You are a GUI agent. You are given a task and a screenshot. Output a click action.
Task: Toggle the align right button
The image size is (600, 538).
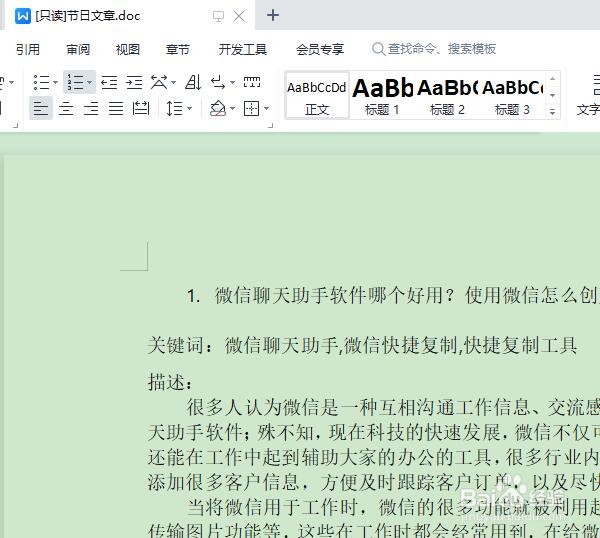point(91,109)
